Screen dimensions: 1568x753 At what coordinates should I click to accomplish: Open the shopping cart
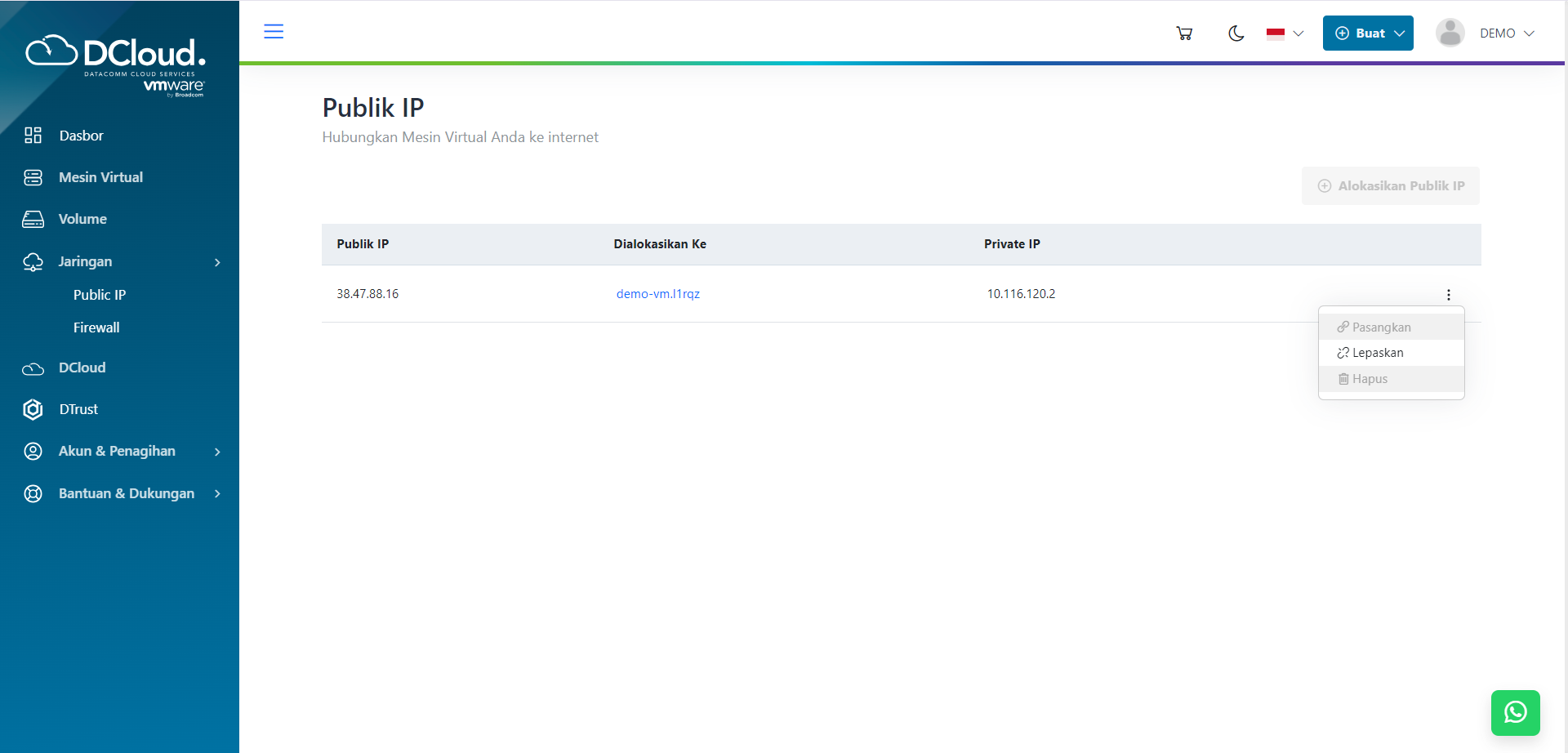pyautogui.click(x=1183, y=33)
